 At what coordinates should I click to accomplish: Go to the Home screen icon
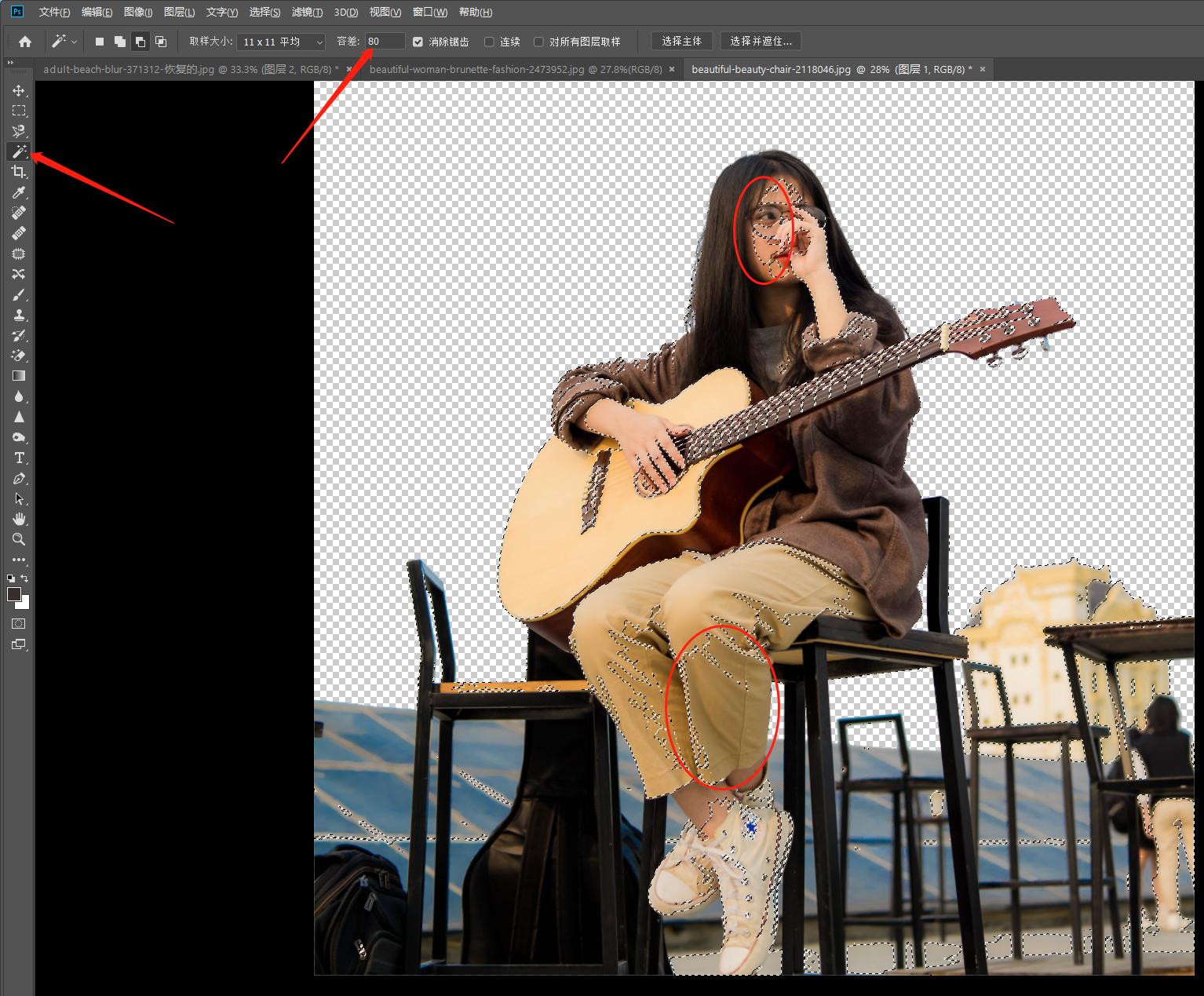point(25,42)
